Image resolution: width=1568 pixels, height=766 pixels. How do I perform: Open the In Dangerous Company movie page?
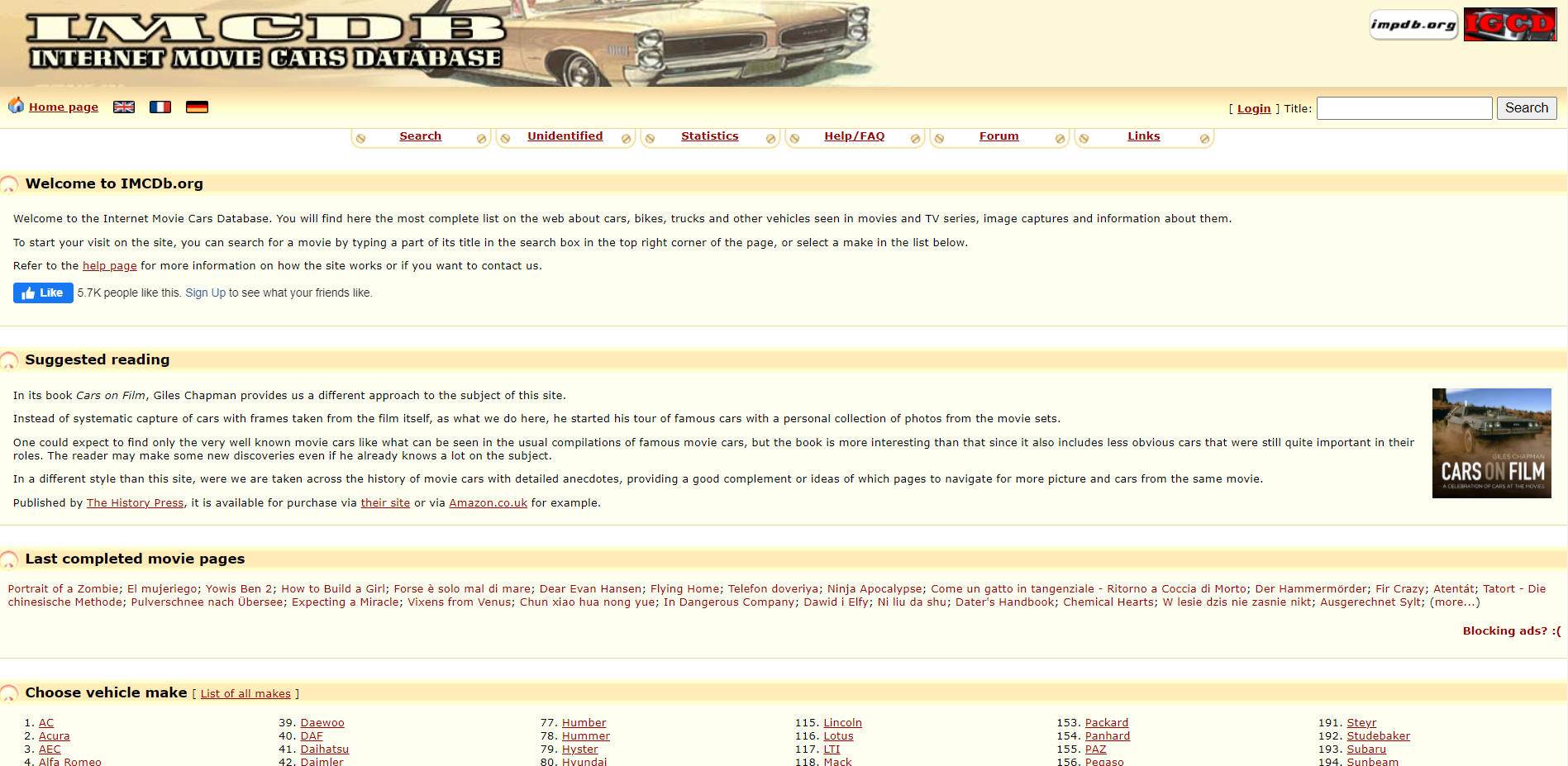[730, 602]
